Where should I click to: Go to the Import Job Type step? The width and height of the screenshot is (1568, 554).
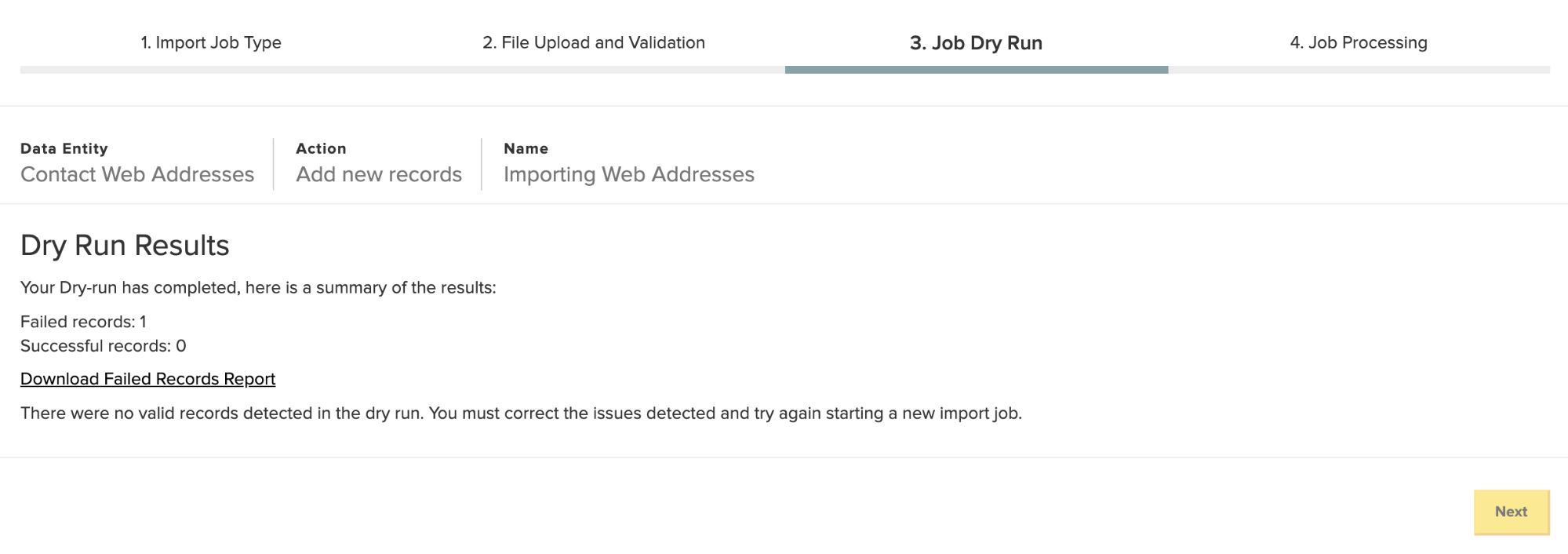pos(211,42)
